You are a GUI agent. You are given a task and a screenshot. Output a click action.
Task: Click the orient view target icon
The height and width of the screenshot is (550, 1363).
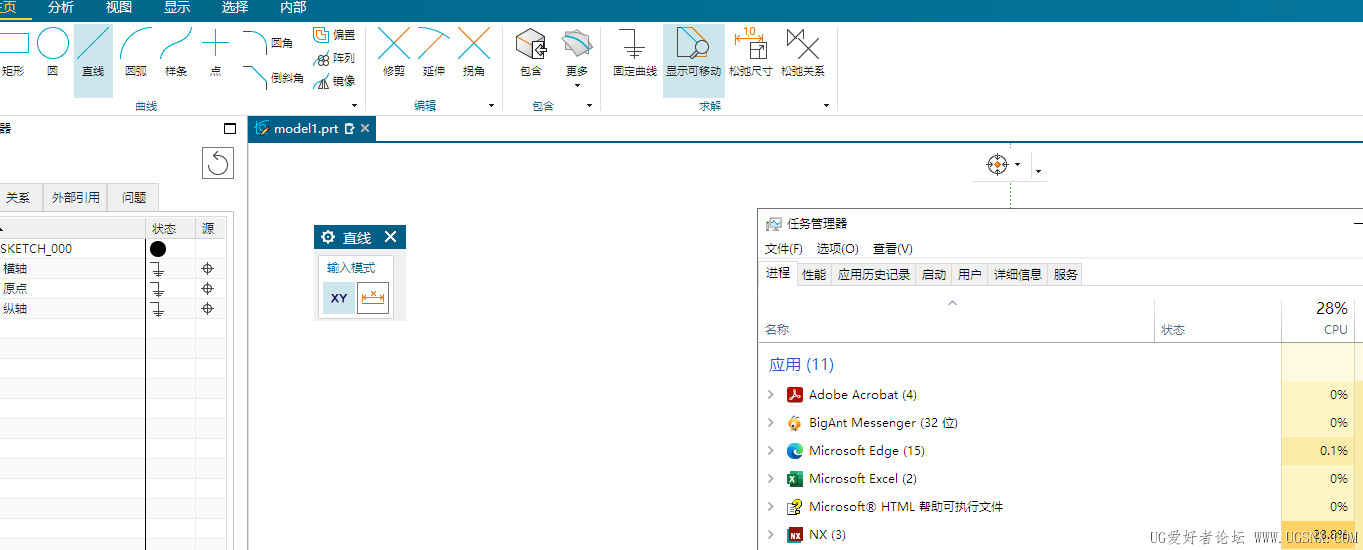tap(997, 165)
